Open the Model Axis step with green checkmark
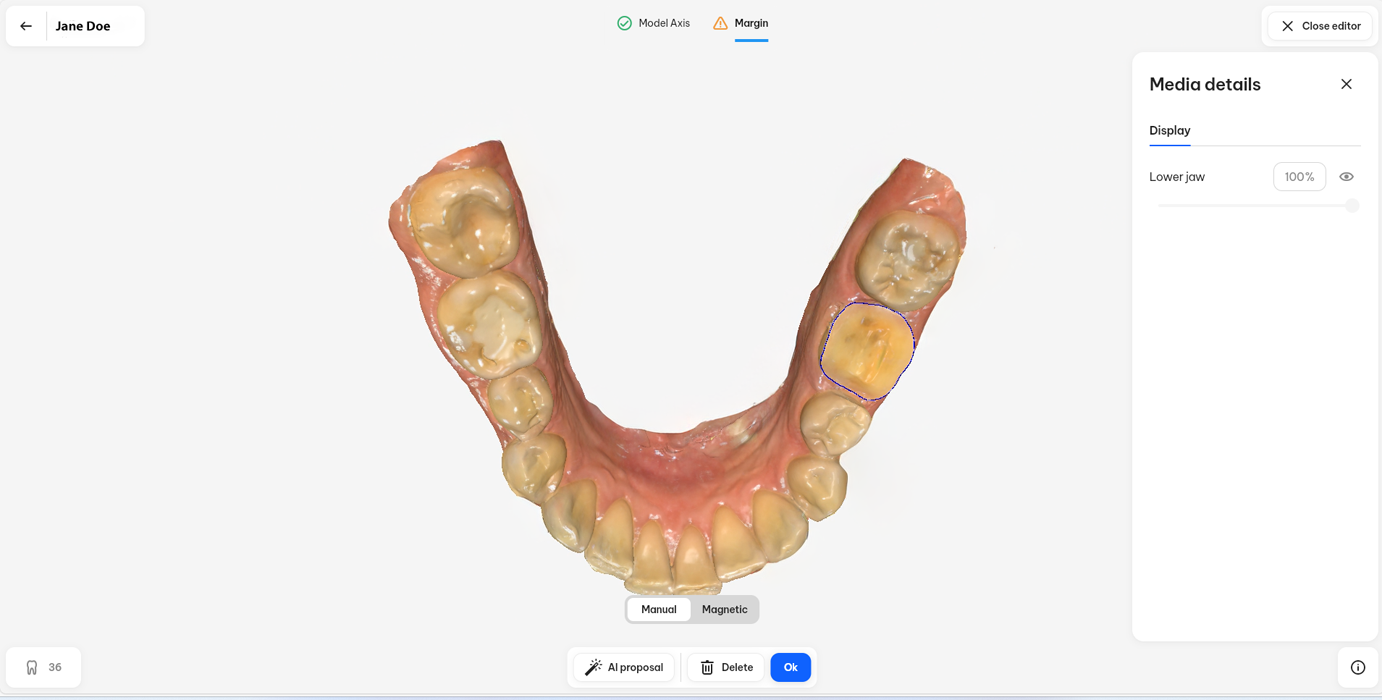Screen dimensions: 1382x700 (x=653, y=23)
